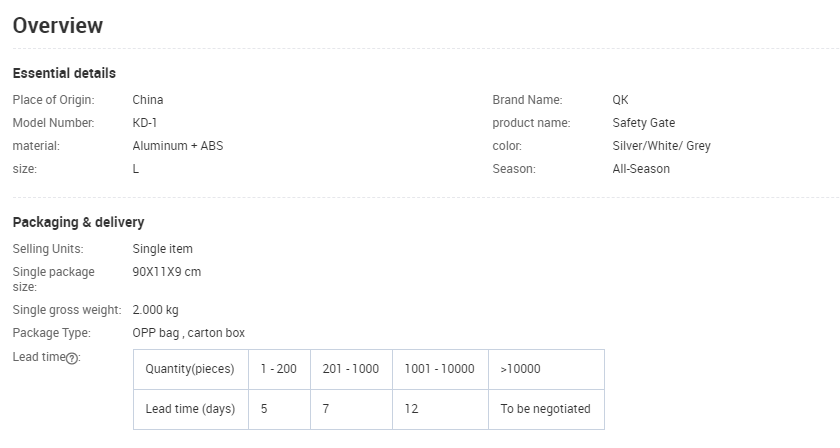Image resolution: width=840 pixels, height=448 pixels.
Task: Click the Packaging & delivery subheading
Action: 78,222
